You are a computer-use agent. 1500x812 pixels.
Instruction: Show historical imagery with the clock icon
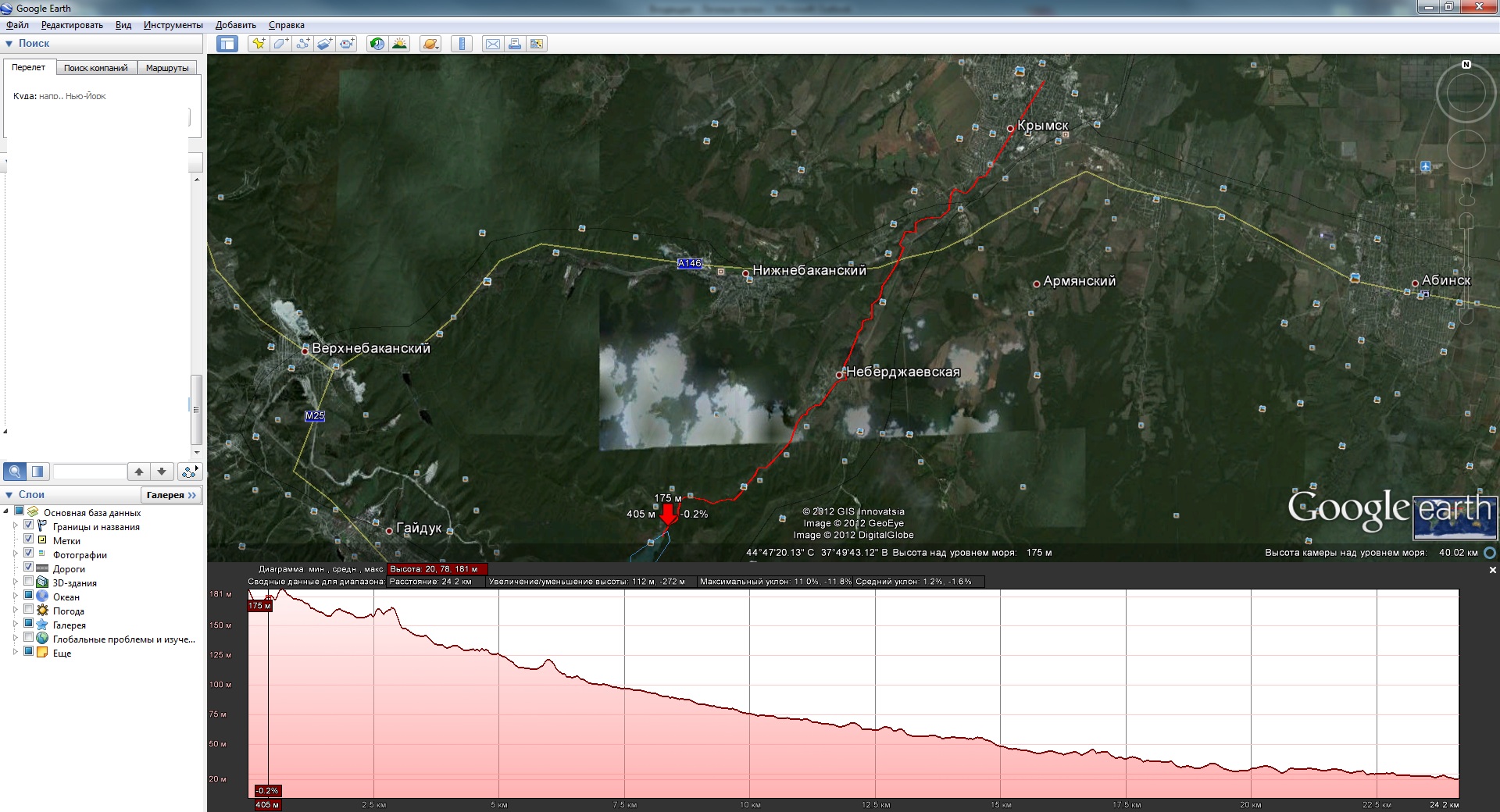pyautogui.click(x=377, y=44)
